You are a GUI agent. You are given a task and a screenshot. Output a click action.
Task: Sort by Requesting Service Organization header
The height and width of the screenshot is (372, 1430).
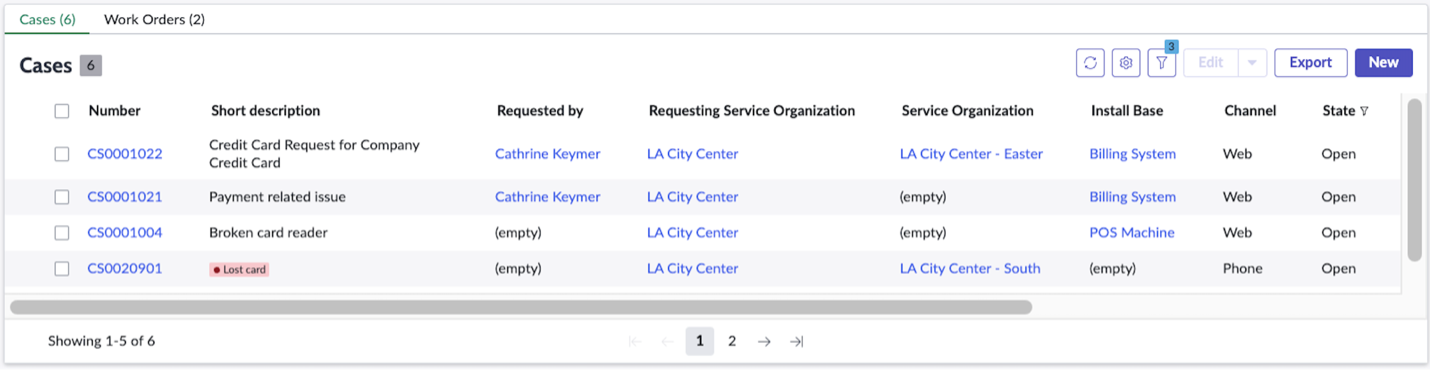tap(752, 111)
